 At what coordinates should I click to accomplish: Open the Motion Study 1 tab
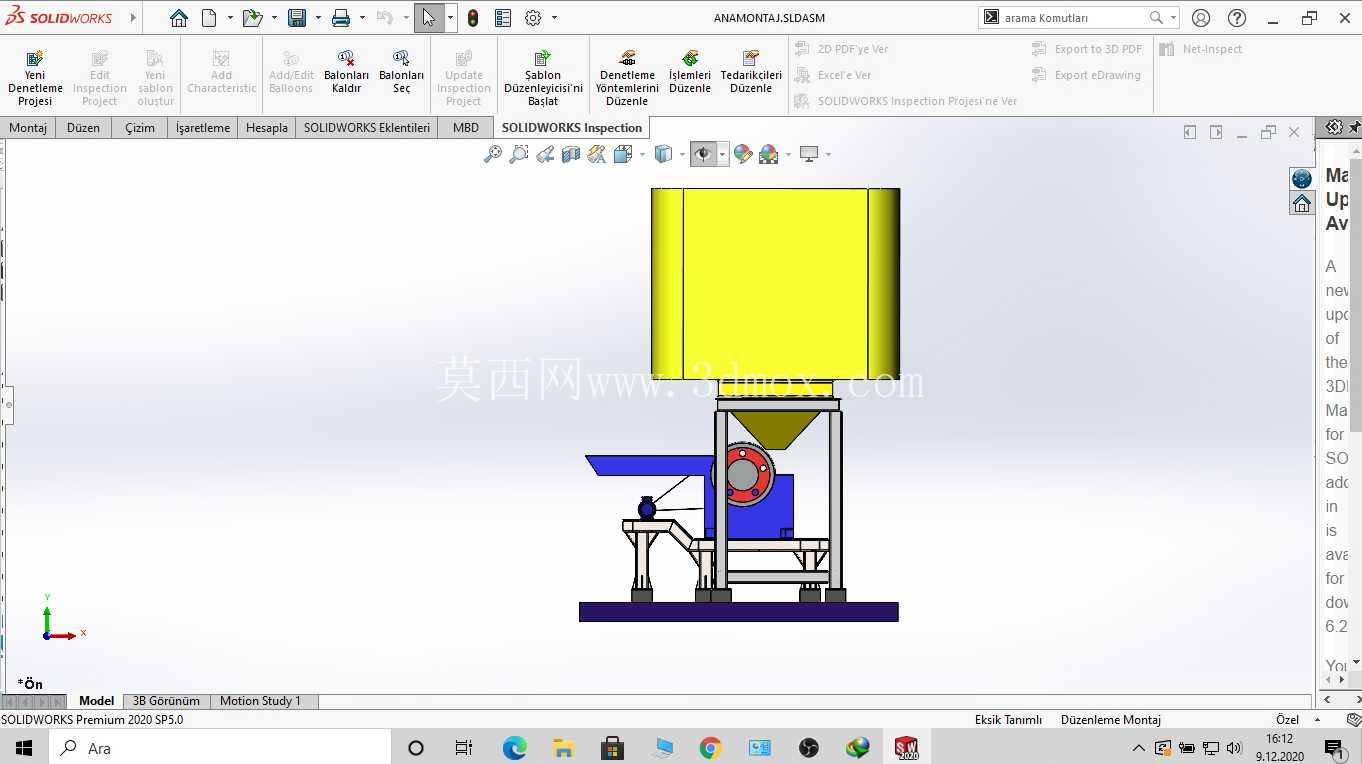point(260,701)
